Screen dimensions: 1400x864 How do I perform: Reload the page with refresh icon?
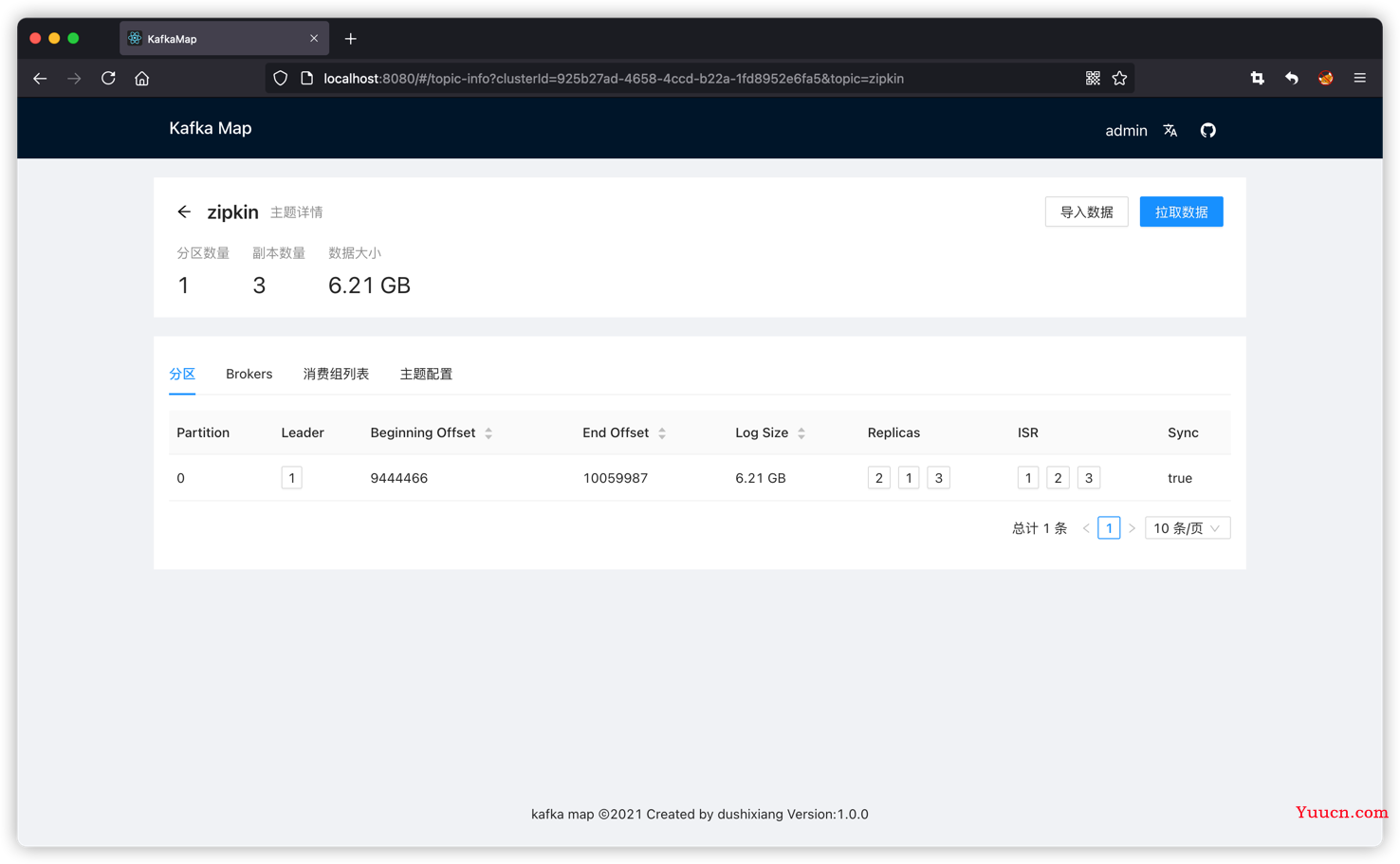[108, 79]
